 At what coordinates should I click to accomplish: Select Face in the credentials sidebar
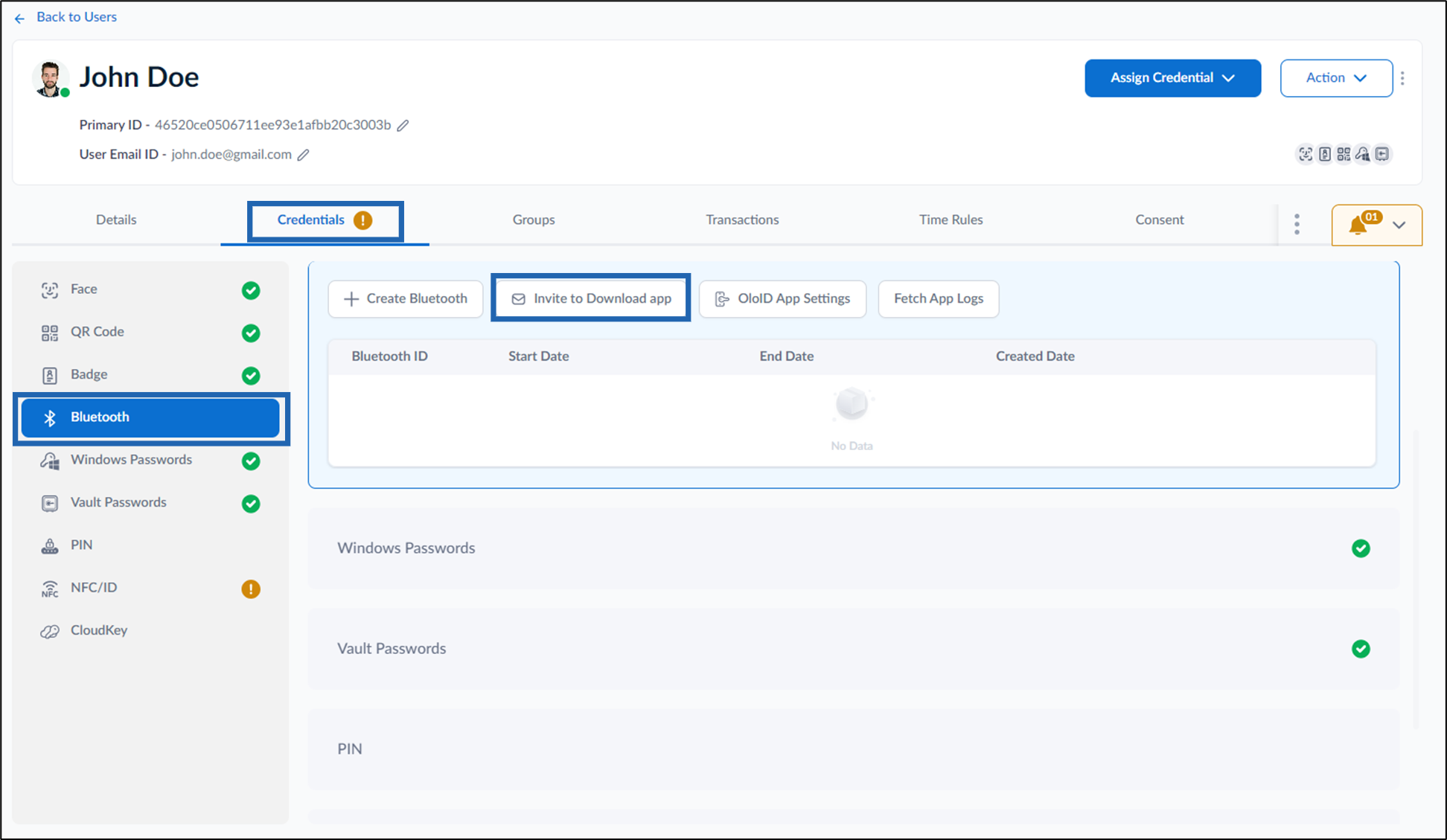150,289
